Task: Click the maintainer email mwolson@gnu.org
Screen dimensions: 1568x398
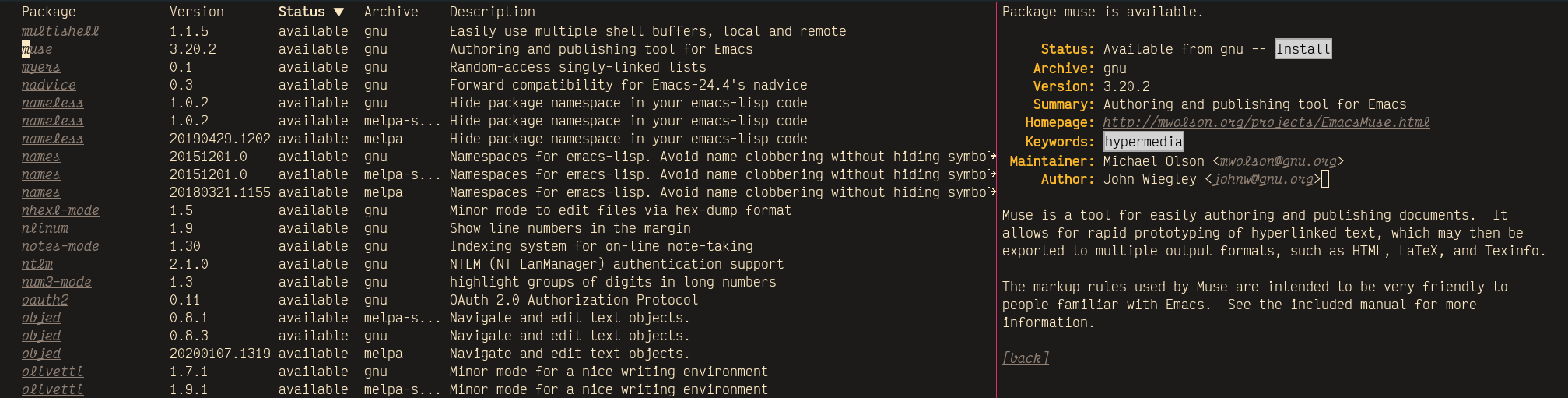Action: pos(1278,161)
